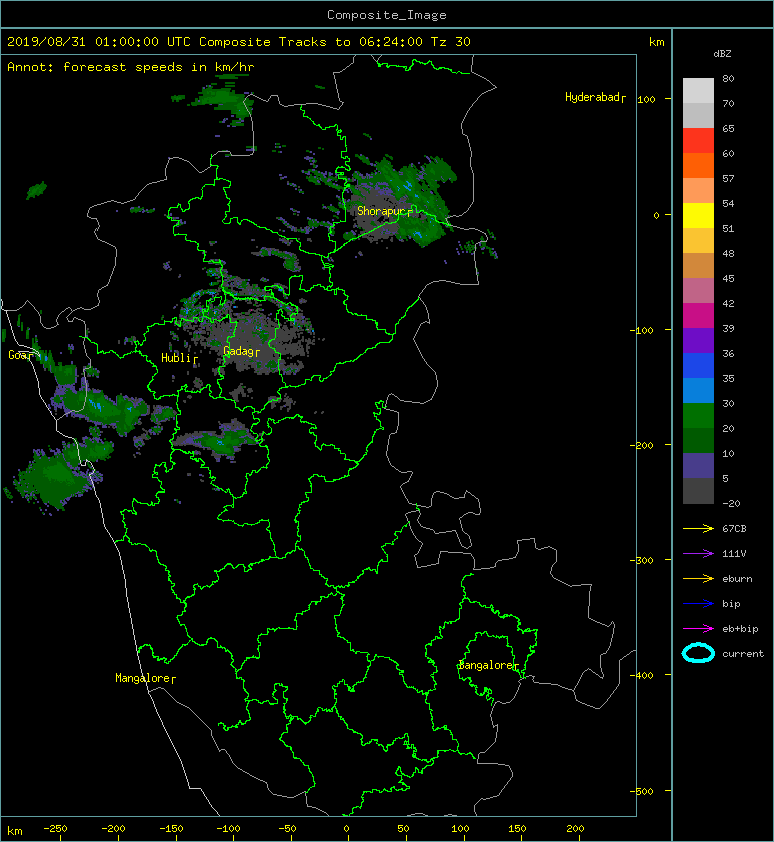774x842 pixels.
Task: Pick the red 65 dBZ swatch
Action: point(698,140)
